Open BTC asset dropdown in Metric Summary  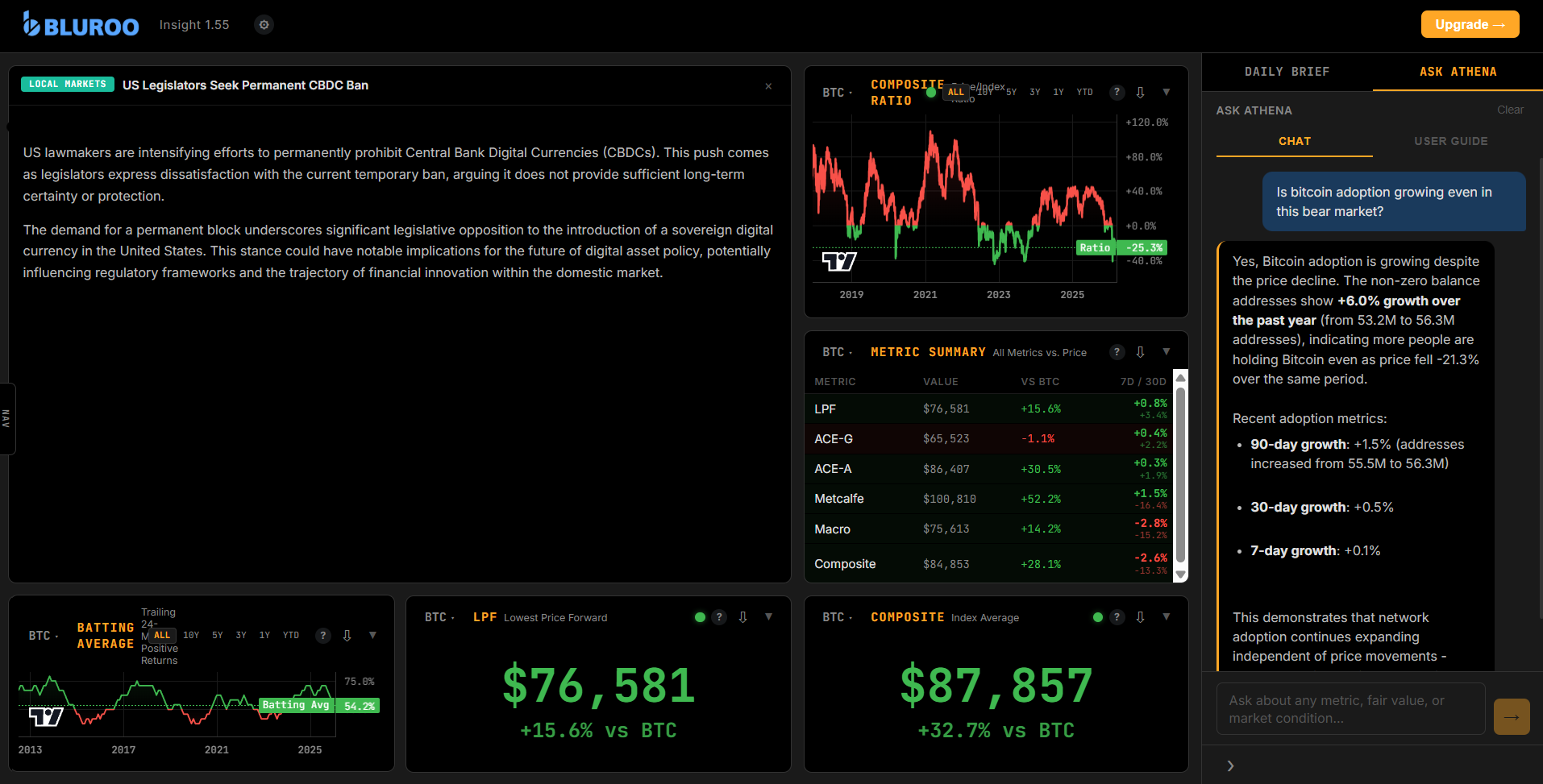coord(837,352)
